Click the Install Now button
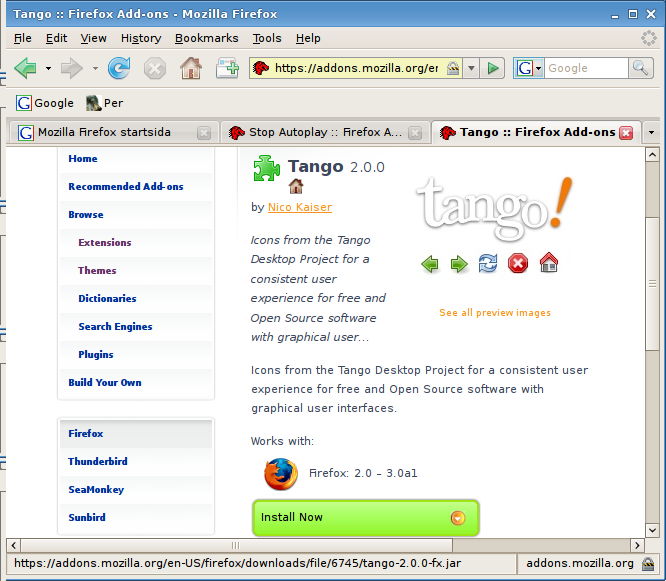Image resolution: width=666 pixels, height=581 pixels. [x=366, y=518]
